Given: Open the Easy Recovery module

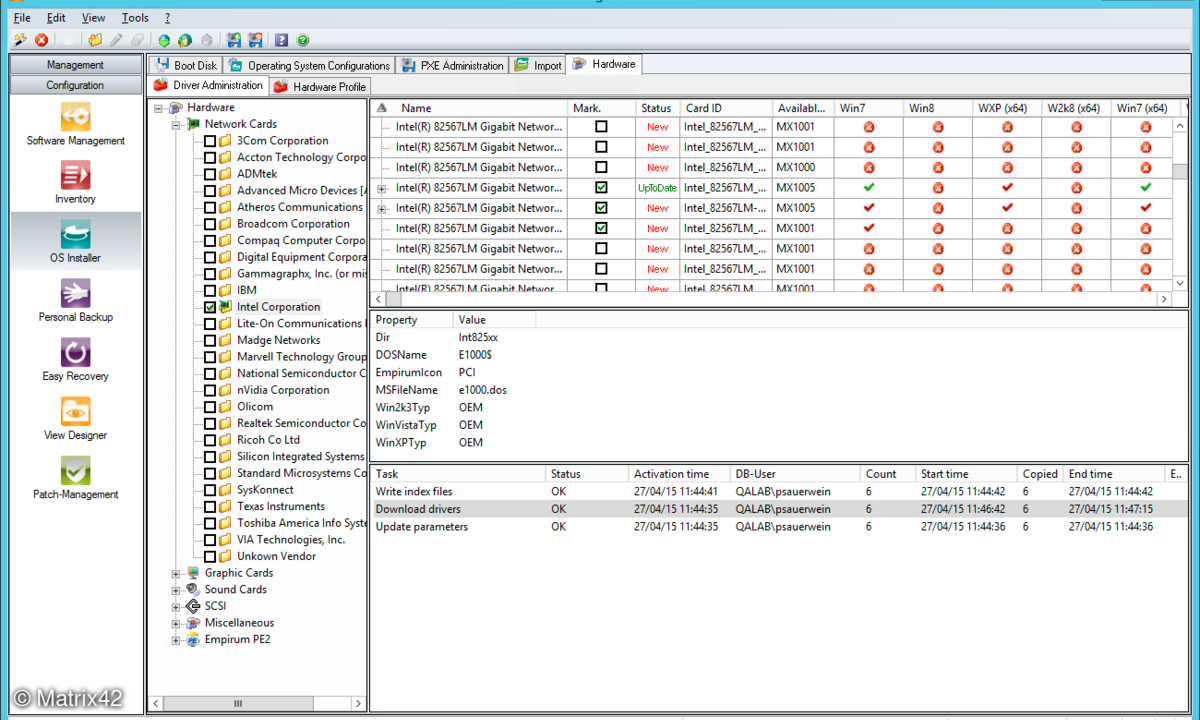Looking at the screenshot, I should pos(76,360).
